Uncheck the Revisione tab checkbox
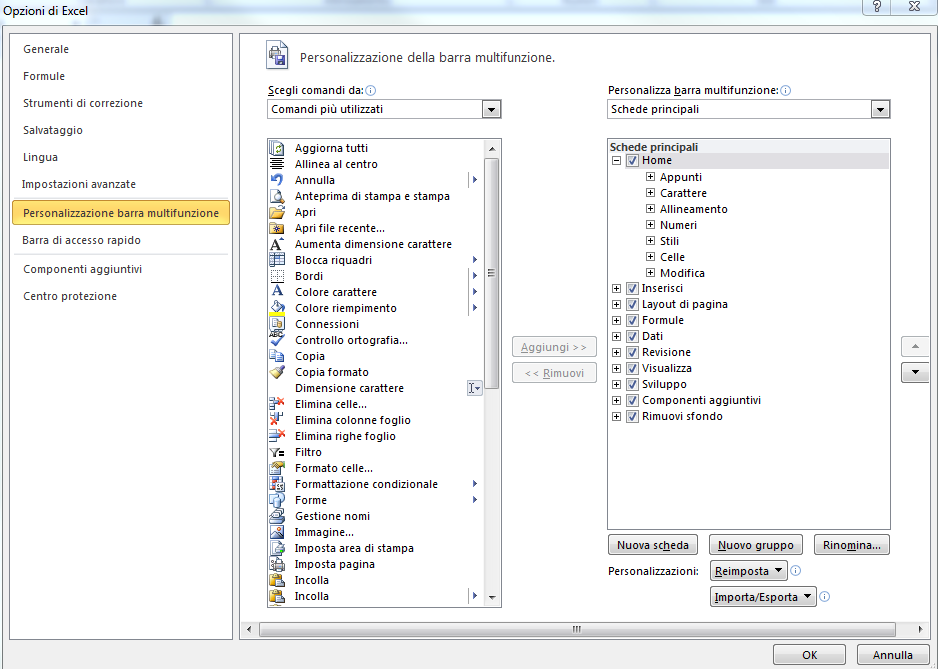The width and height of the screenshot is (938, 669). pyautogui.click(x=632, y=352)
